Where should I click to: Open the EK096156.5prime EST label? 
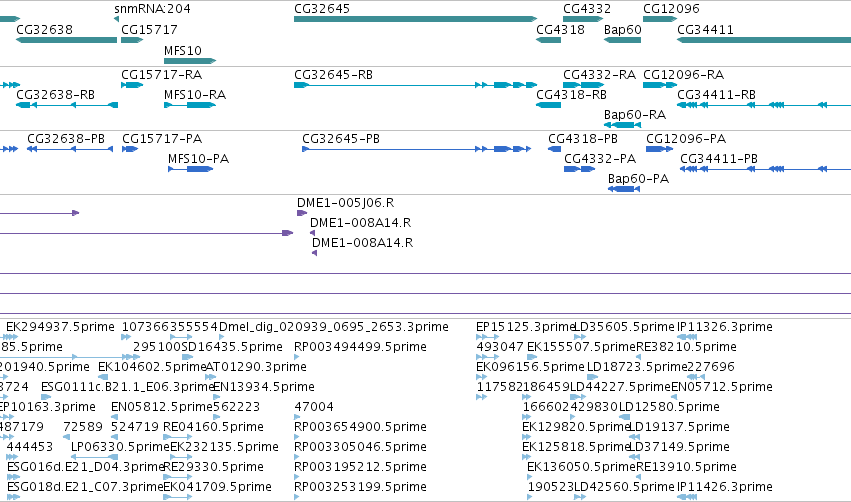(x=530, y=367)
